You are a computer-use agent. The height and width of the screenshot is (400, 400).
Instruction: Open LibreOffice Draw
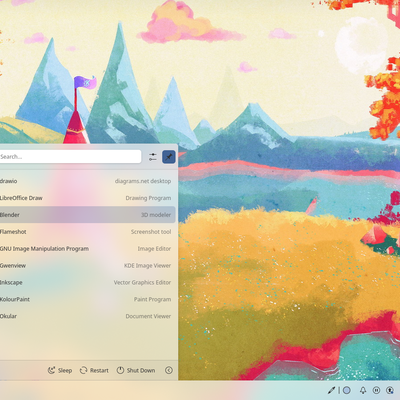click(87, 198)
